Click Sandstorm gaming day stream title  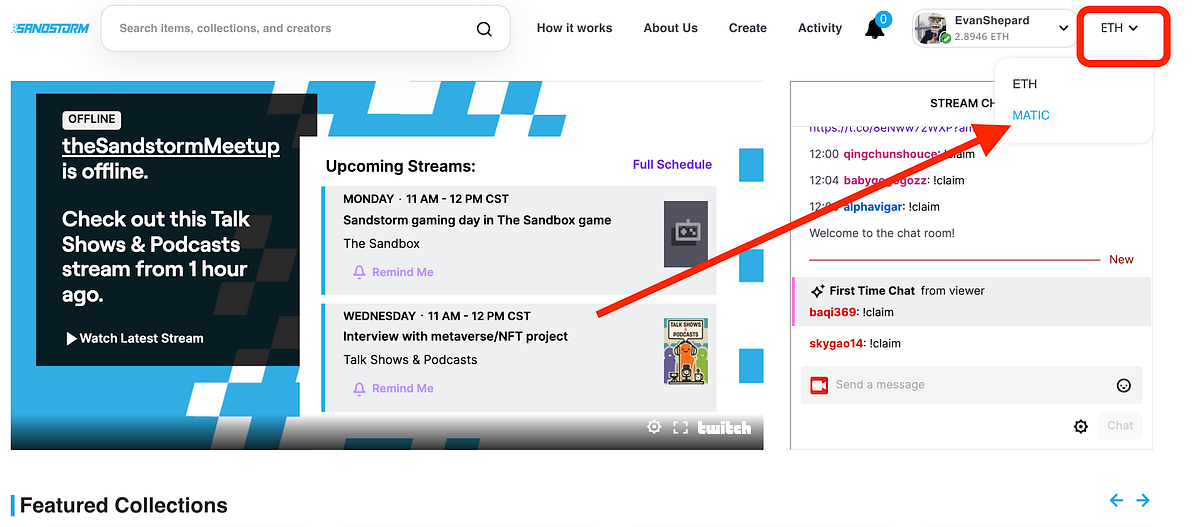tap(477, 220)
